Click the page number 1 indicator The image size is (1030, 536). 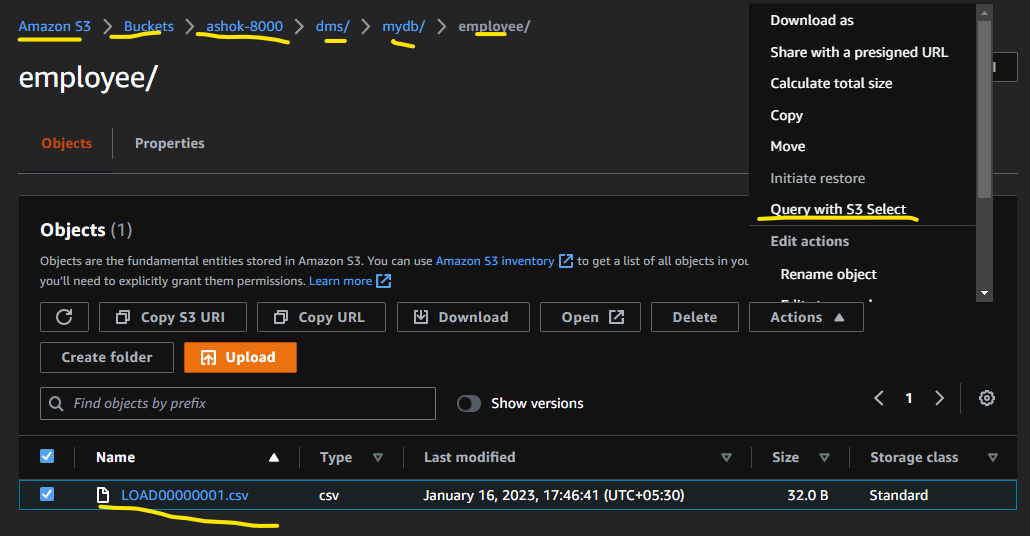[x=909, y=398]
